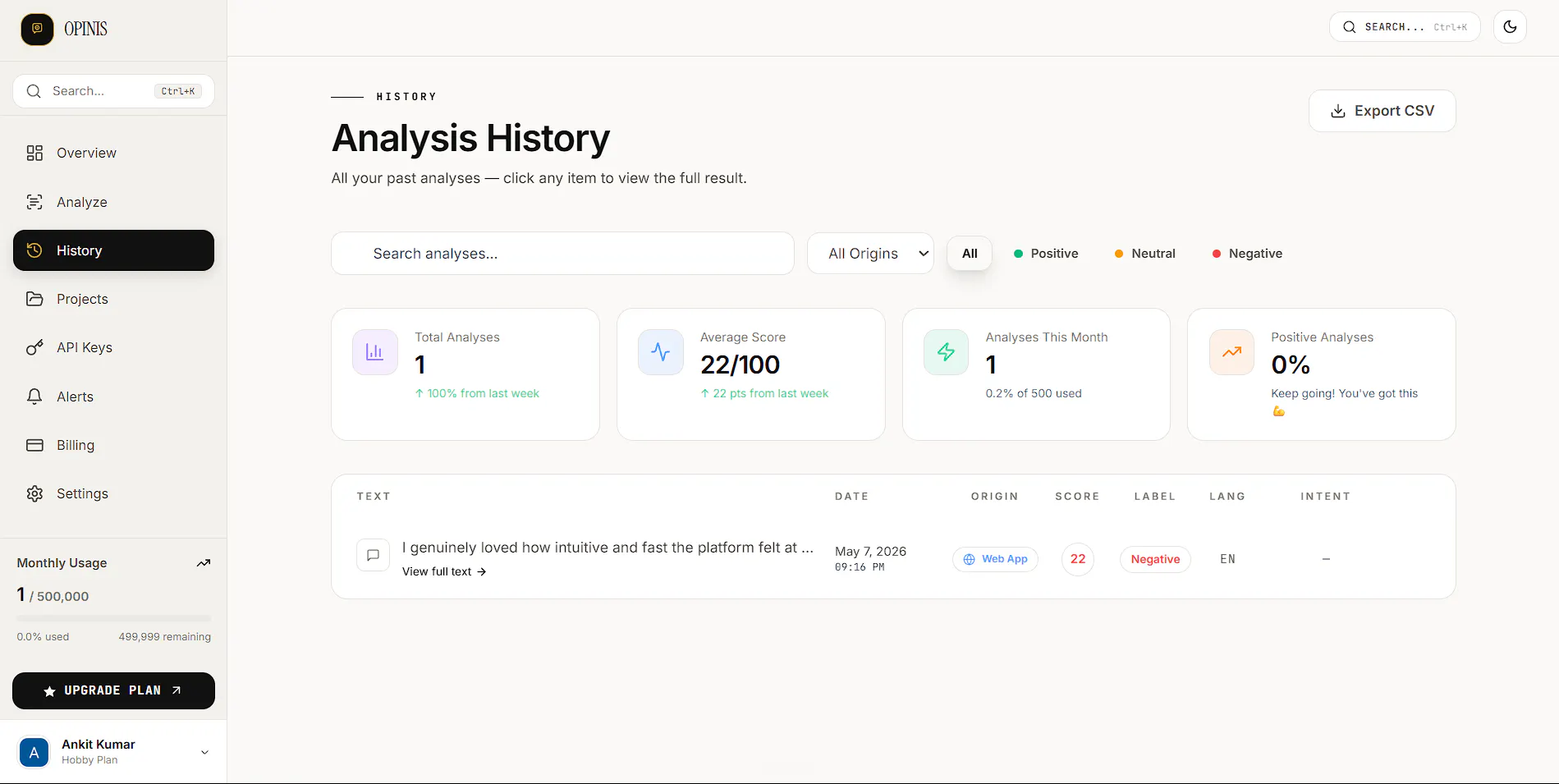
Task: Open the Alerts bell icon
Action: point(34,397)
